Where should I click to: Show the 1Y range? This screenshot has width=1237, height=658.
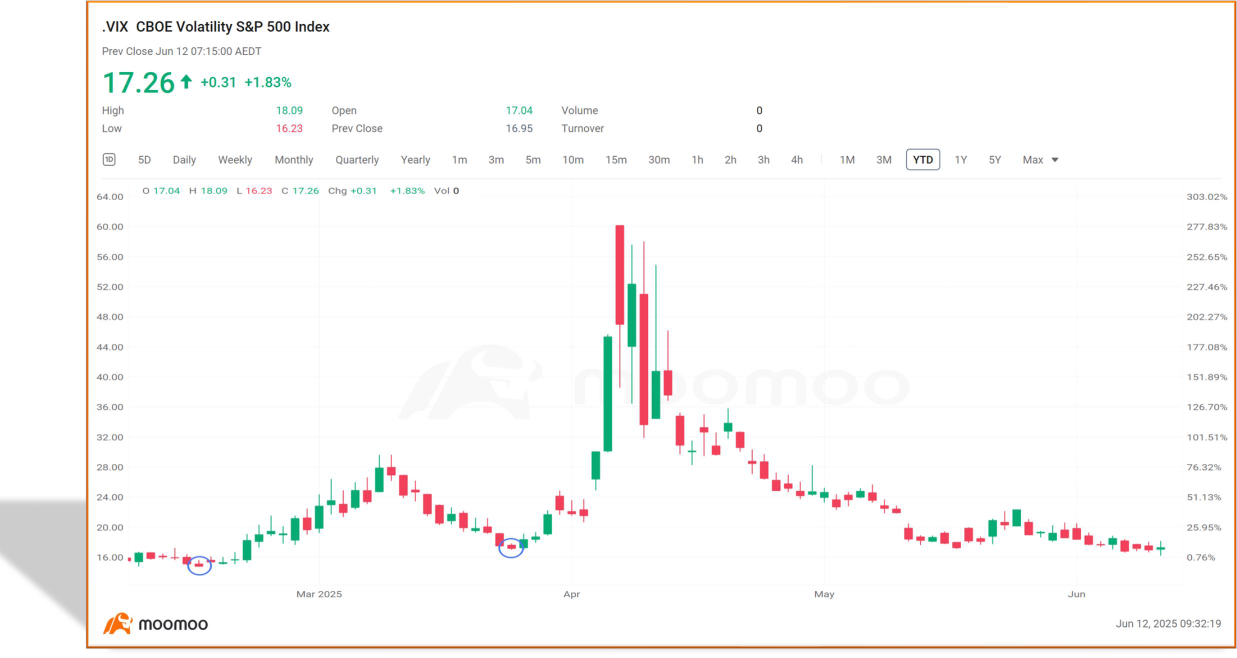pos(961,160)
